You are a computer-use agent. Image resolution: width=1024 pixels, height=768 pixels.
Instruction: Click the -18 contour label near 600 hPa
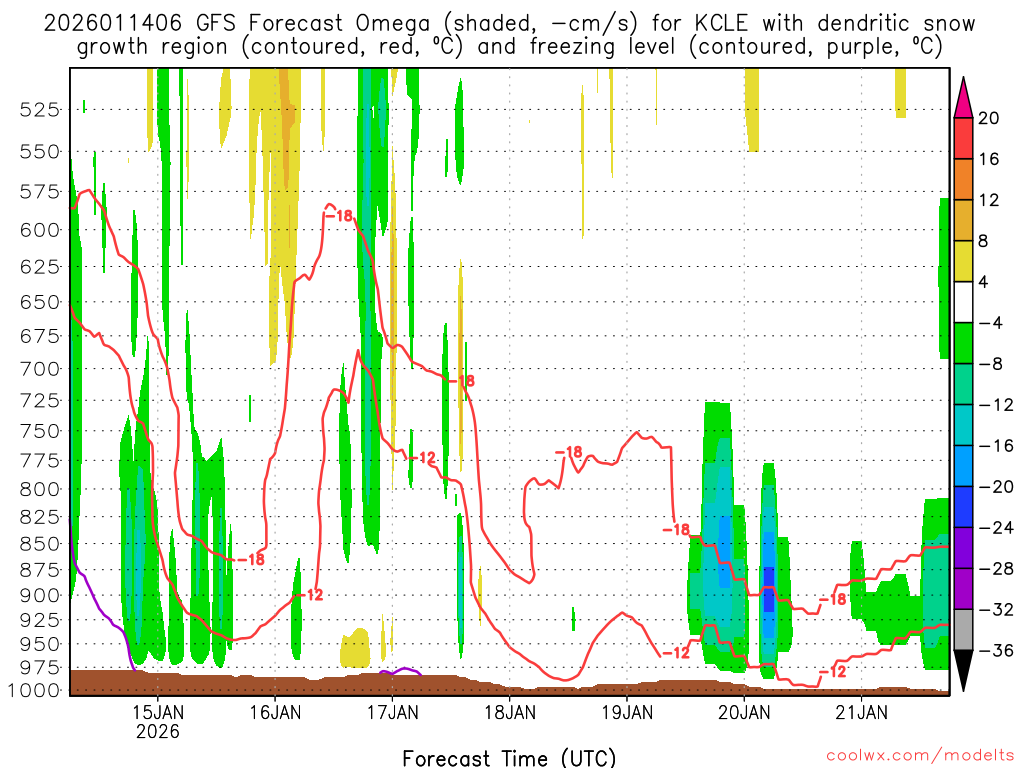pos(338,215)
